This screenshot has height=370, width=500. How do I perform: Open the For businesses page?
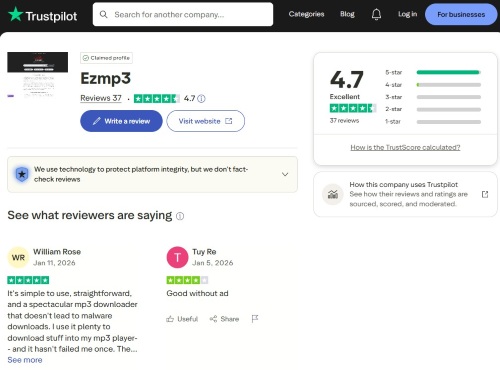tap(461, 14)
